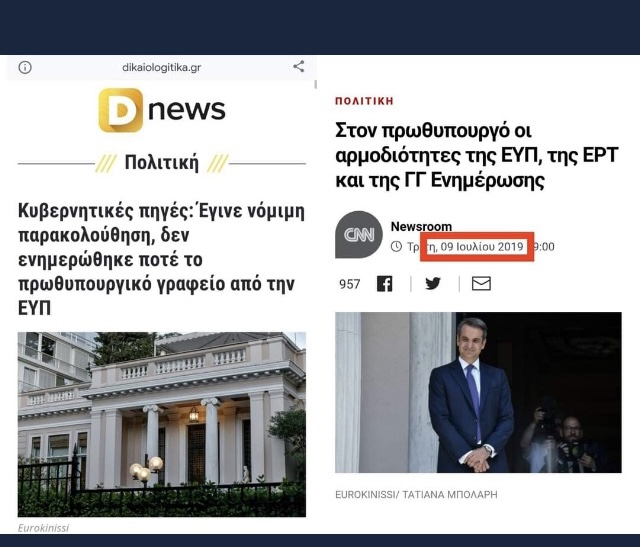
Task: Open the D news logo
Action: (x=162, y=110)
